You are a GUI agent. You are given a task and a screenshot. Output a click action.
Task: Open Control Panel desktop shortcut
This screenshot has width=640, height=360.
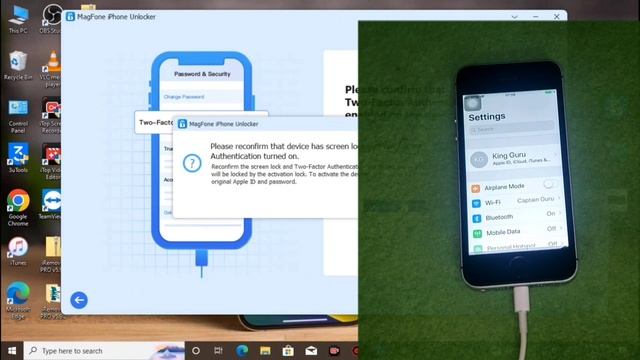[x=18, y=116]
